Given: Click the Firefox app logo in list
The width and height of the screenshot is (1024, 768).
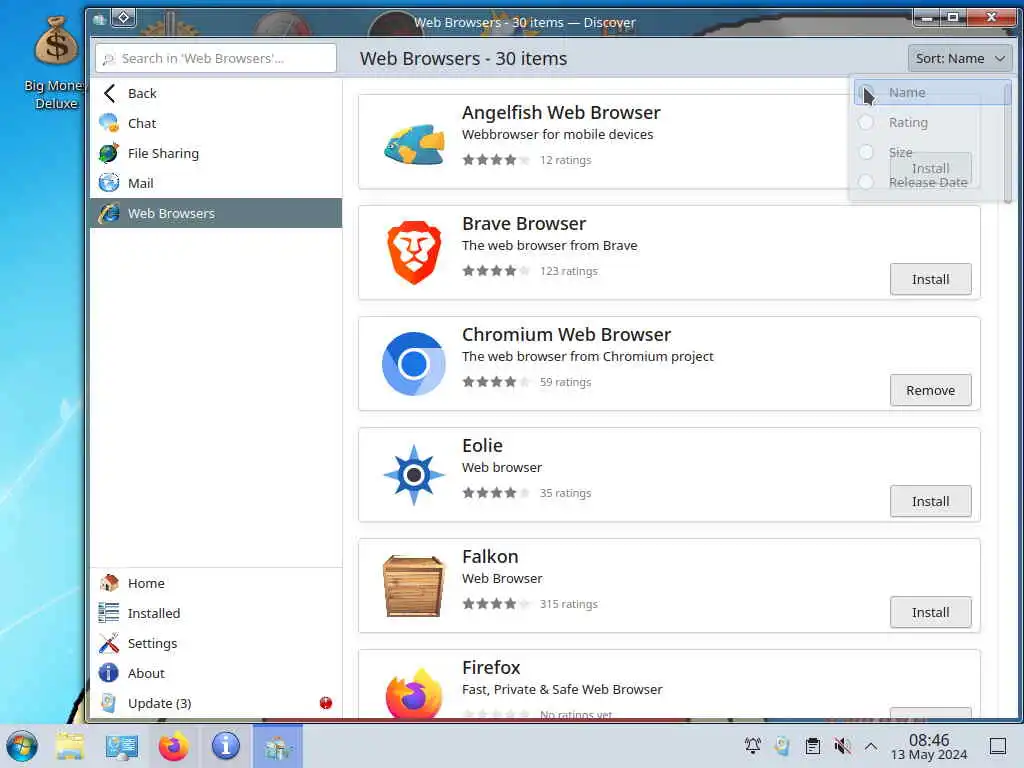Looking at the screenshot, I should pyautogui.click(x=414, y=693).
